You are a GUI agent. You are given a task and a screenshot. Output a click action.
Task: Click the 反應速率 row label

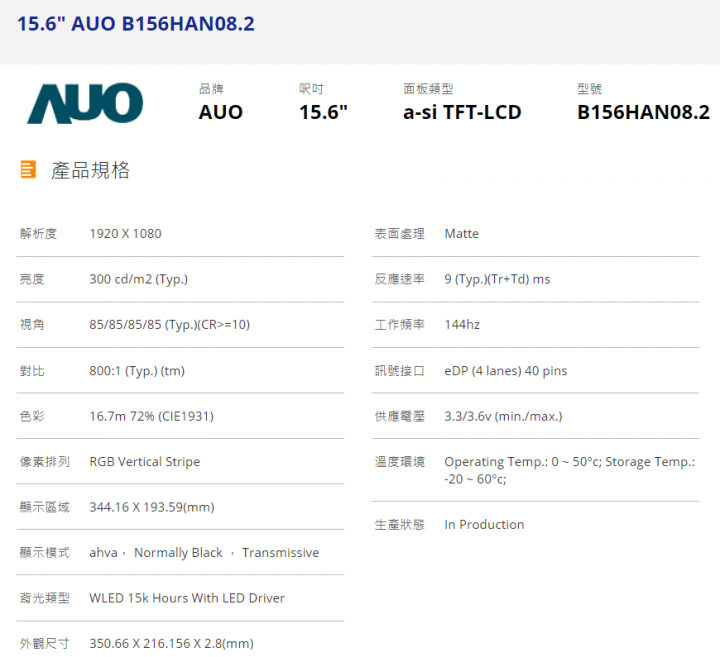coord(399,279)
